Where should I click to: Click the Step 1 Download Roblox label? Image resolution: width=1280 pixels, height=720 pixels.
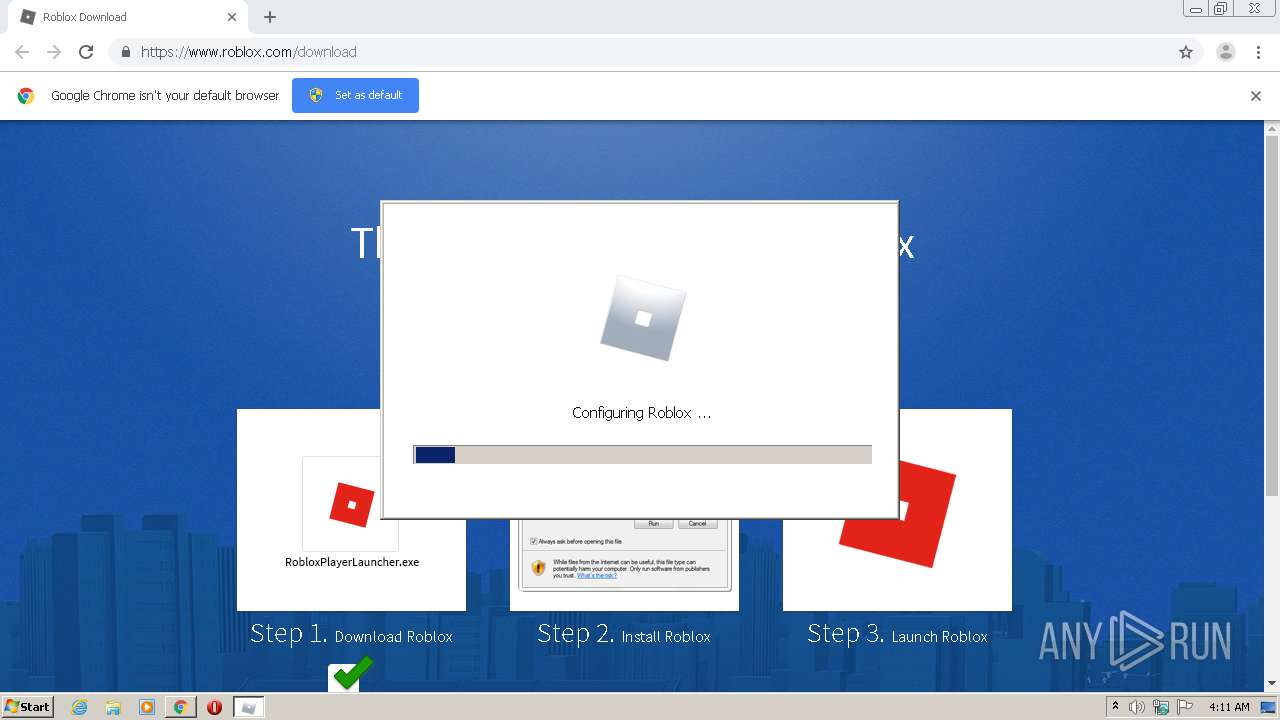coord(351,634)
